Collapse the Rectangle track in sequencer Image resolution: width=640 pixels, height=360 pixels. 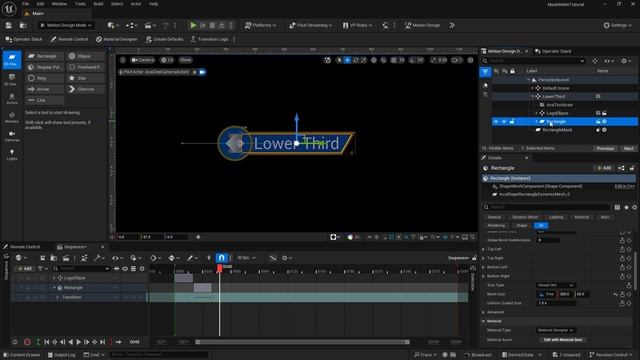tap(54, 288)
